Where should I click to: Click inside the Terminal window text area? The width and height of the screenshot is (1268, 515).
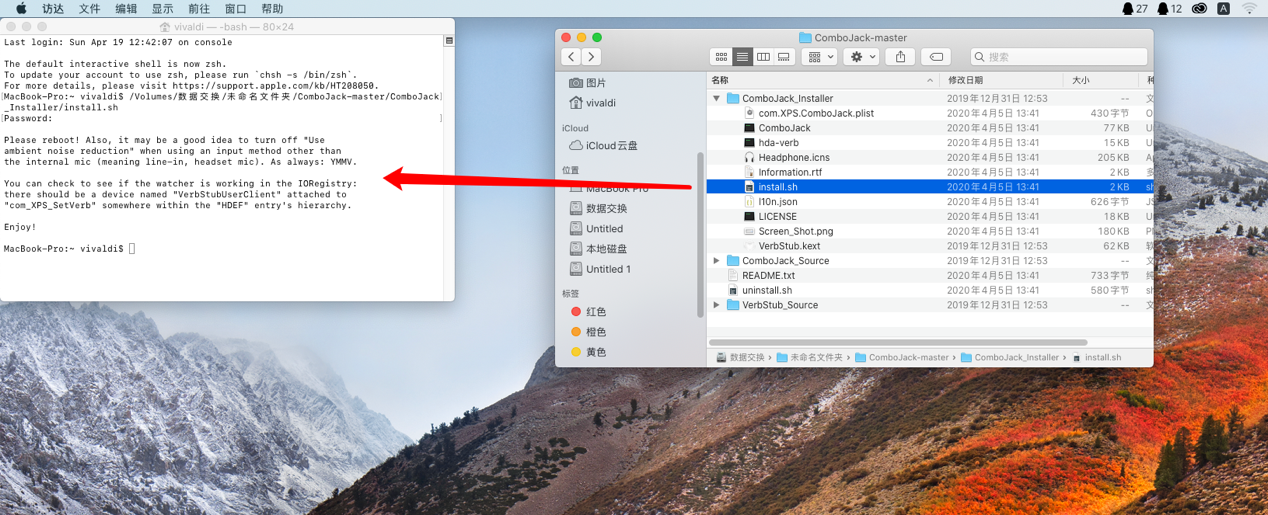pyautogui.click(x=222, y=166)
